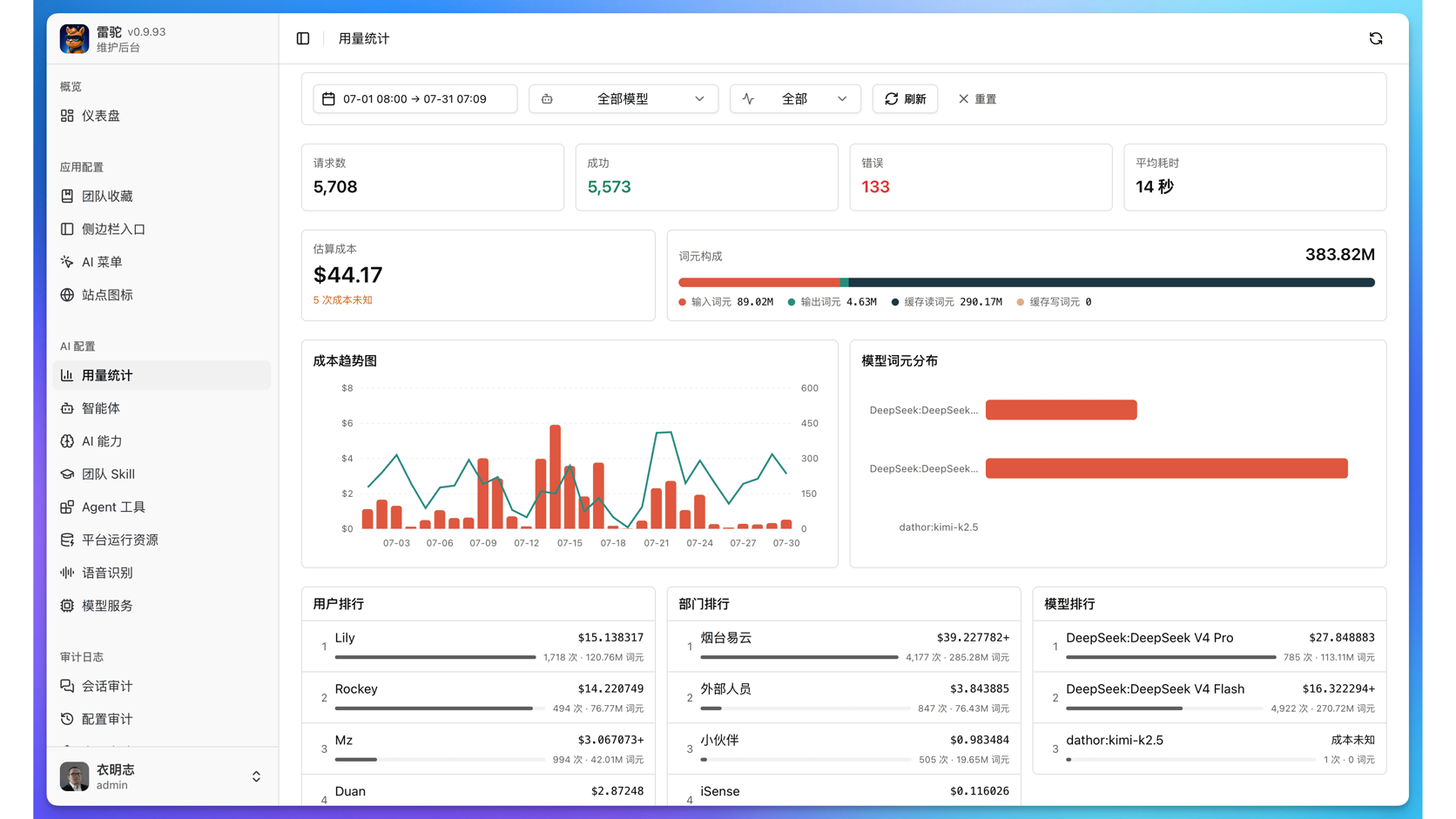Click the tallest cost bar near 07-15
The image size is (1456, 819).
point(555,476)
